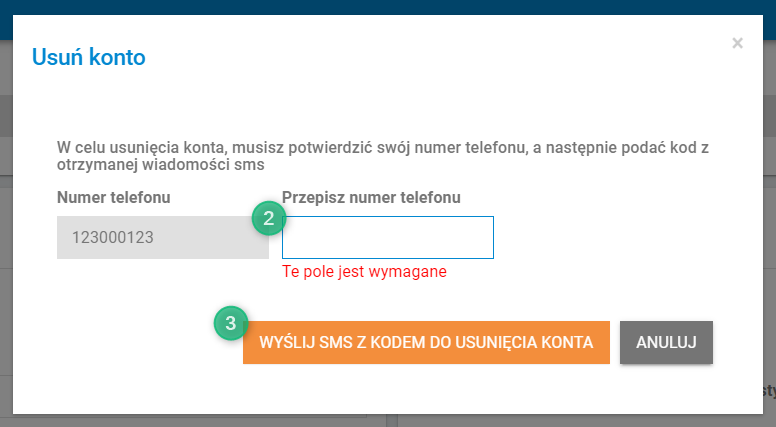
Task: Click the otrzymanej wiadomości sms text line
Action: point(160,164)
